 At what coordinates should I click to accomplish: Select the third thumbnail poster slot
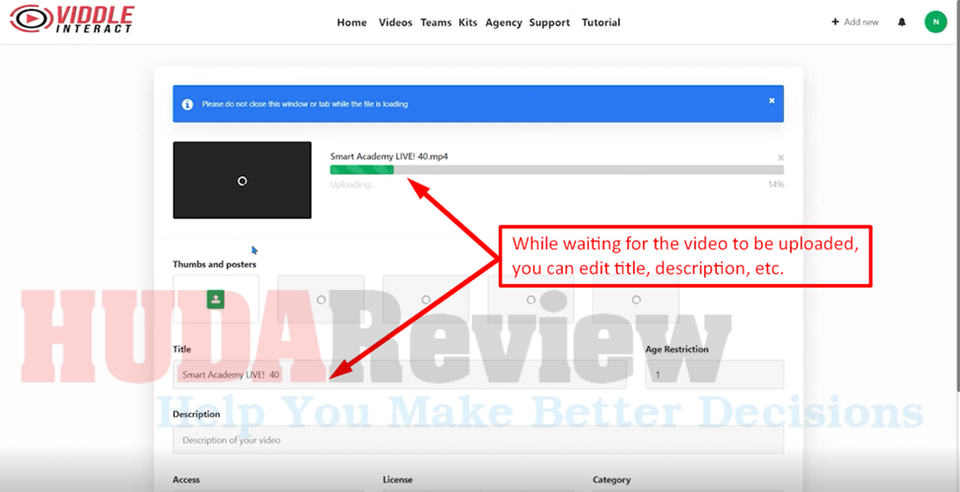426,299
